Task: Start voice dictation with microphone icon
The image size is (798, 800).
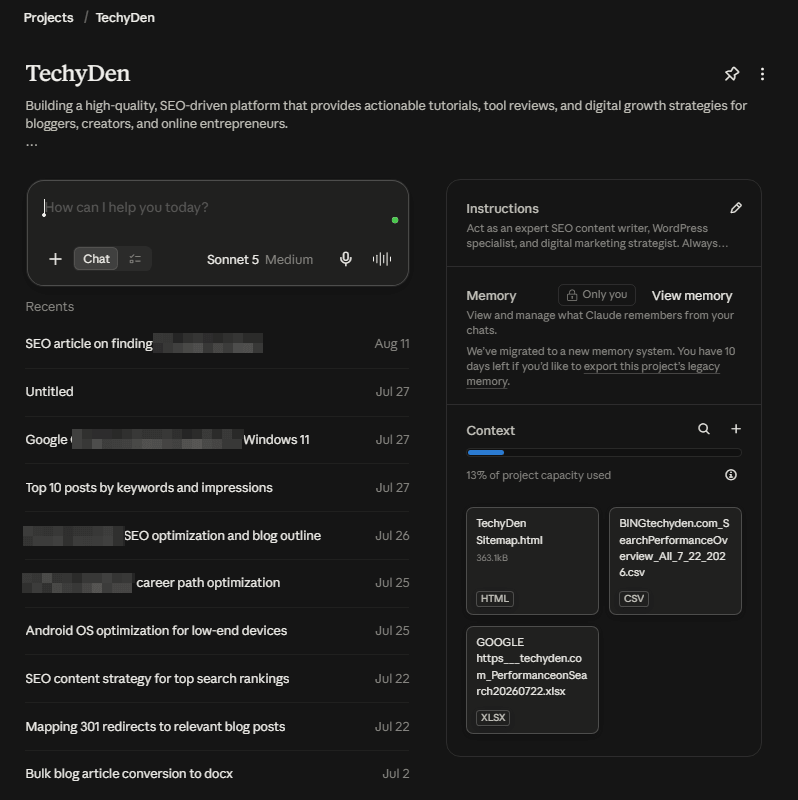Action: (x=345, y=259)
